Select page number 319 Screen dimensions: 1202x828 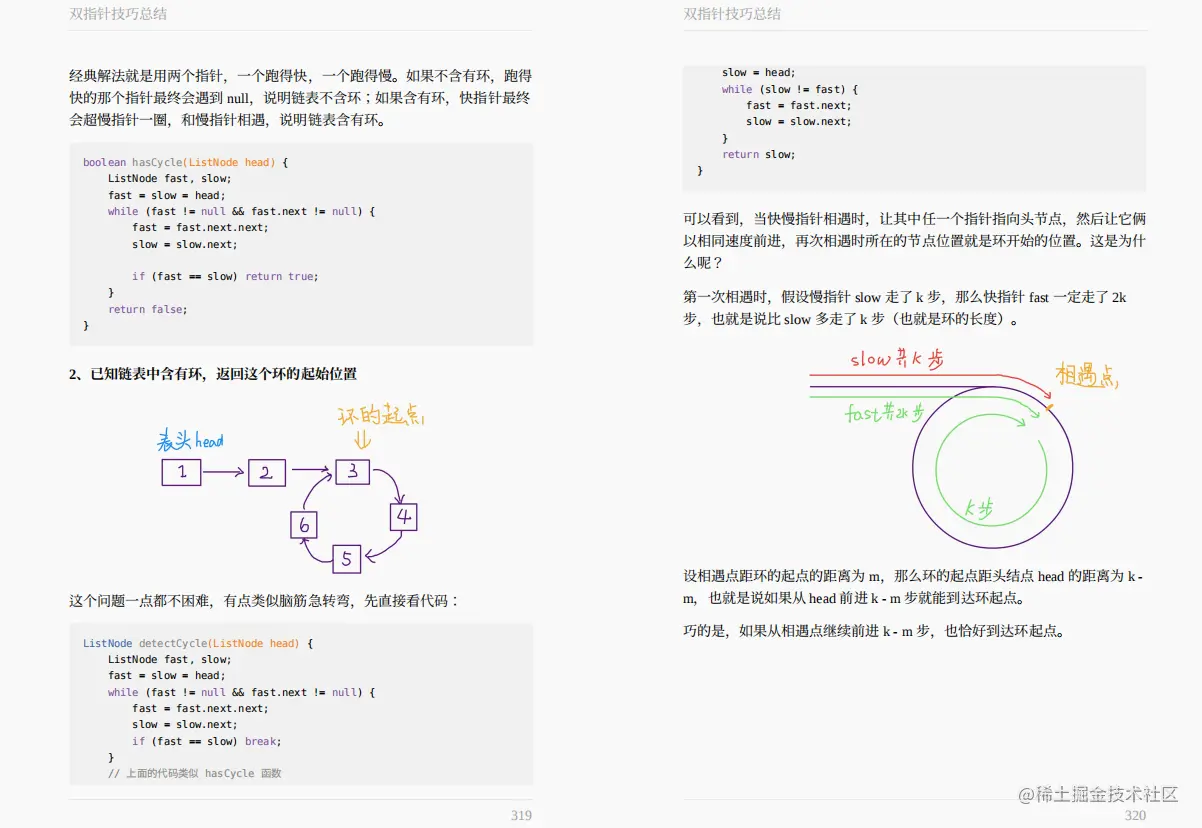522,816
